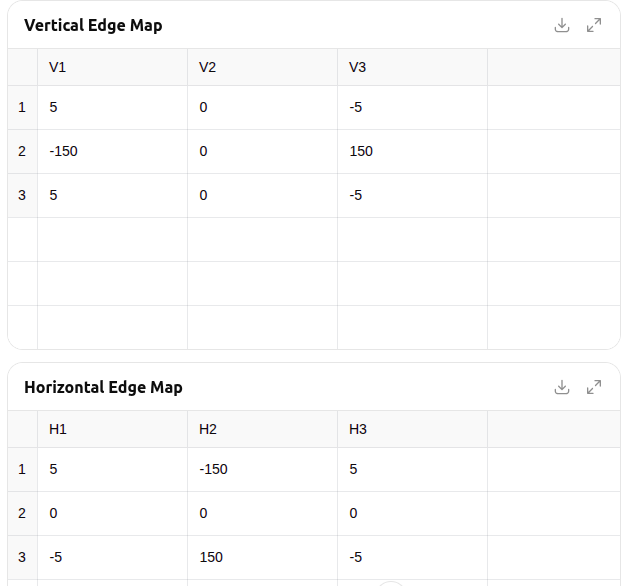Click the -5 cell in V3 row 1
Viewport: 626px width, 586px height.
coord(412,107)
